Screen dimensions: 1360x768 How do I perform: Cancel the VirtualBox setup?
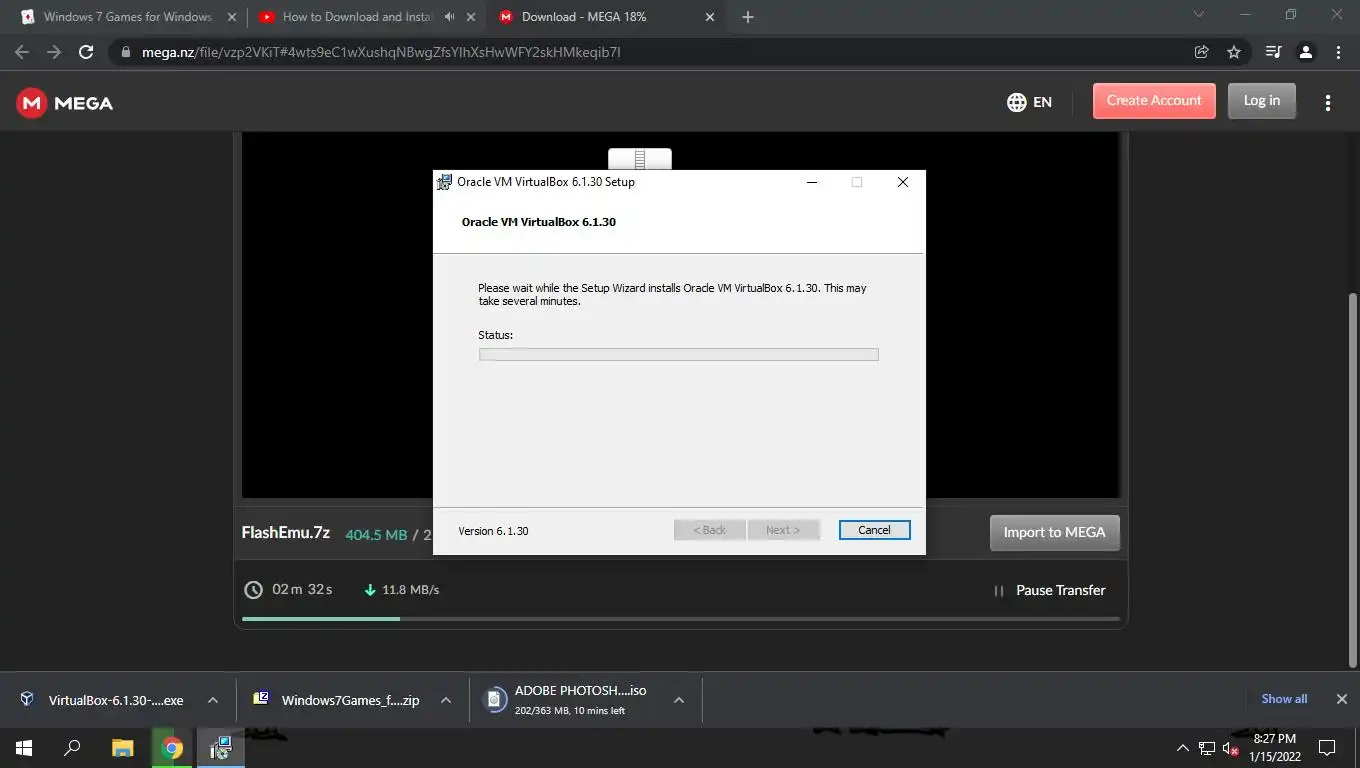874,530
